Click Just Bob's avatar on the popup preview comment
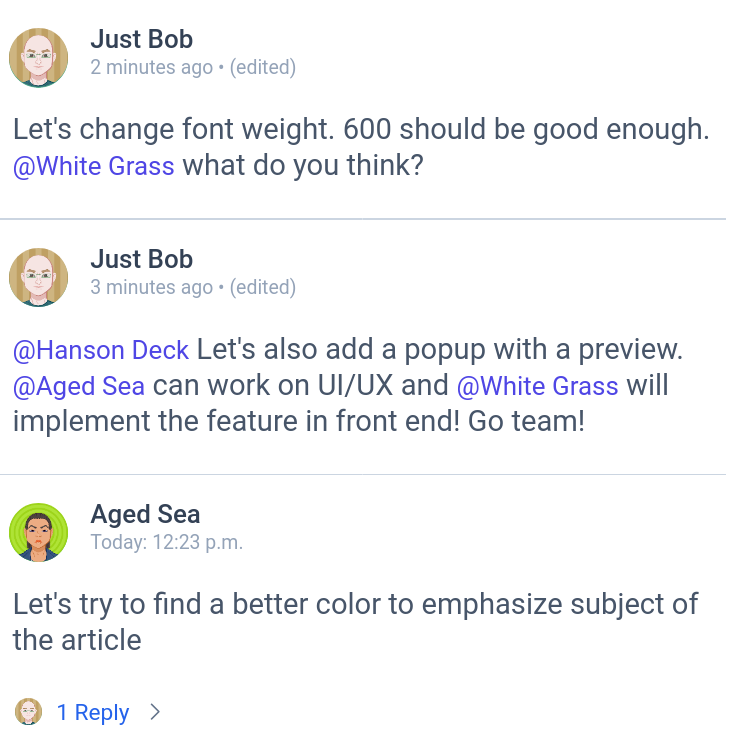 [39, 277]
